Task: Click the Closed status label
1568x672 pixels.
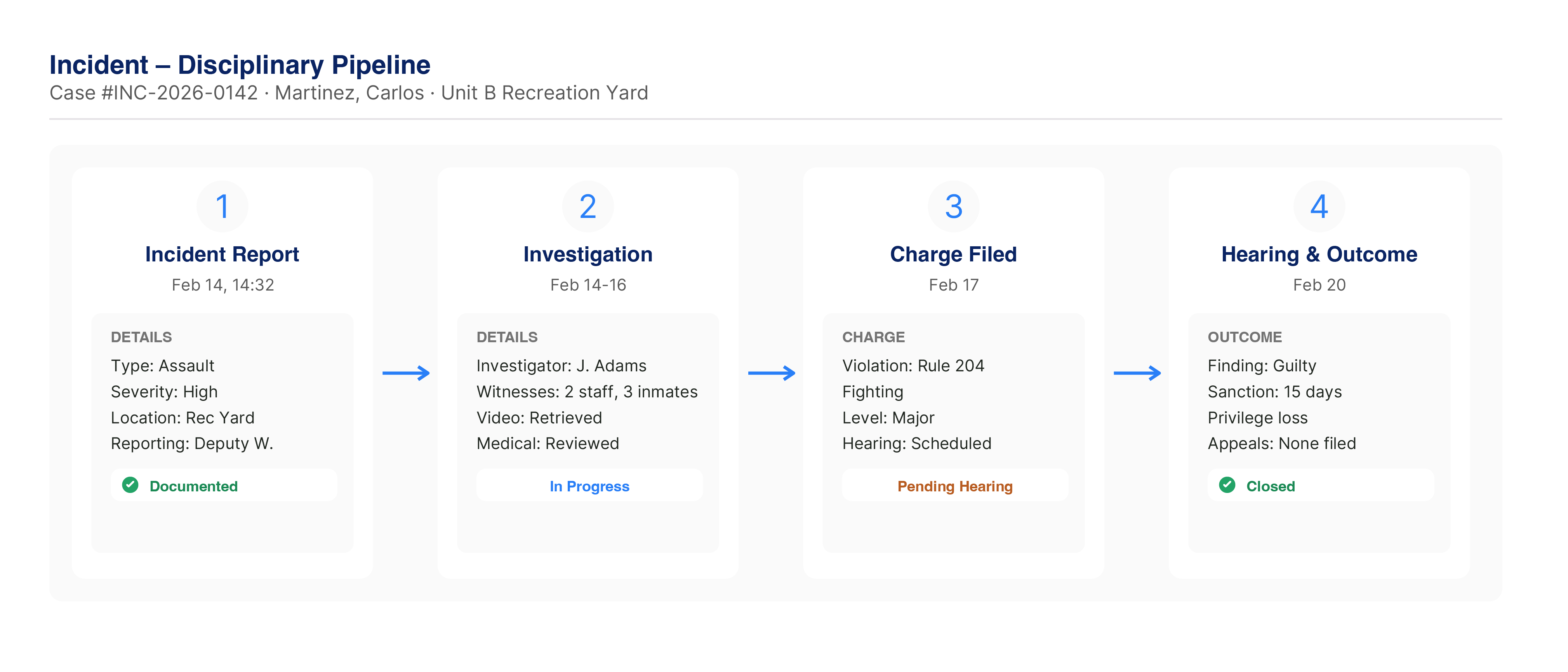Action: point(1270,486)
